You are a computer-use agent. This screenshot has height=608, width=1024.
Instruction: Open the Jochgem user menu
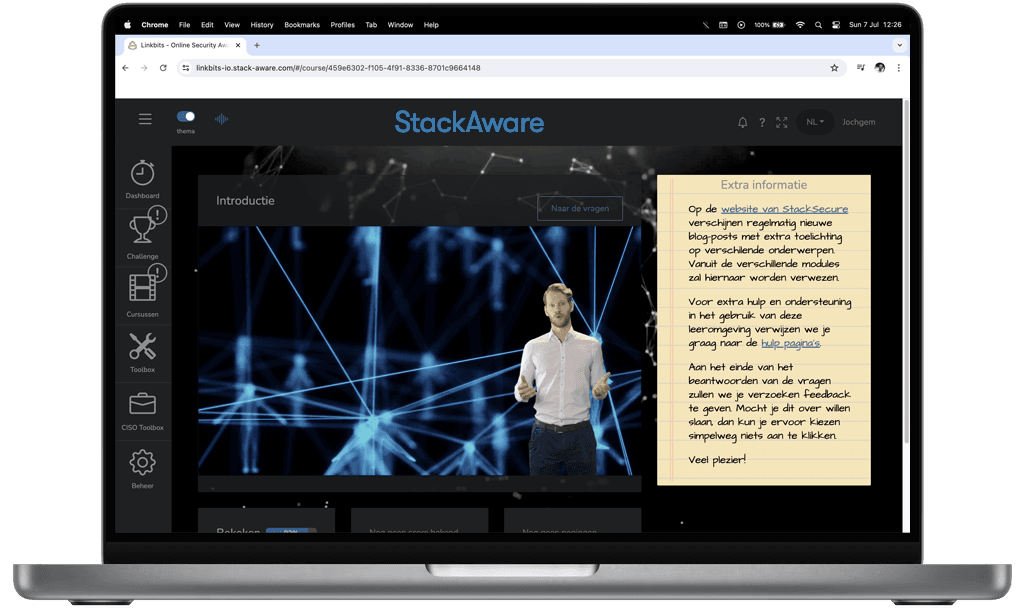click(x=858, y=122)
